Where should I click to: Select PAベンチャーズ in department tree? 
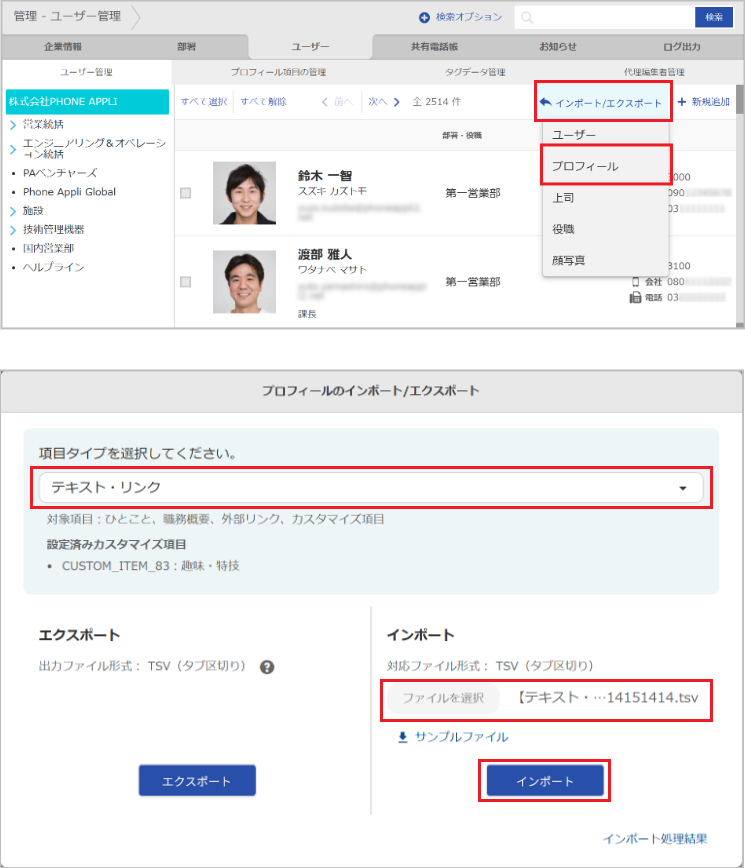pyautogui.click(x=60, y=173)
